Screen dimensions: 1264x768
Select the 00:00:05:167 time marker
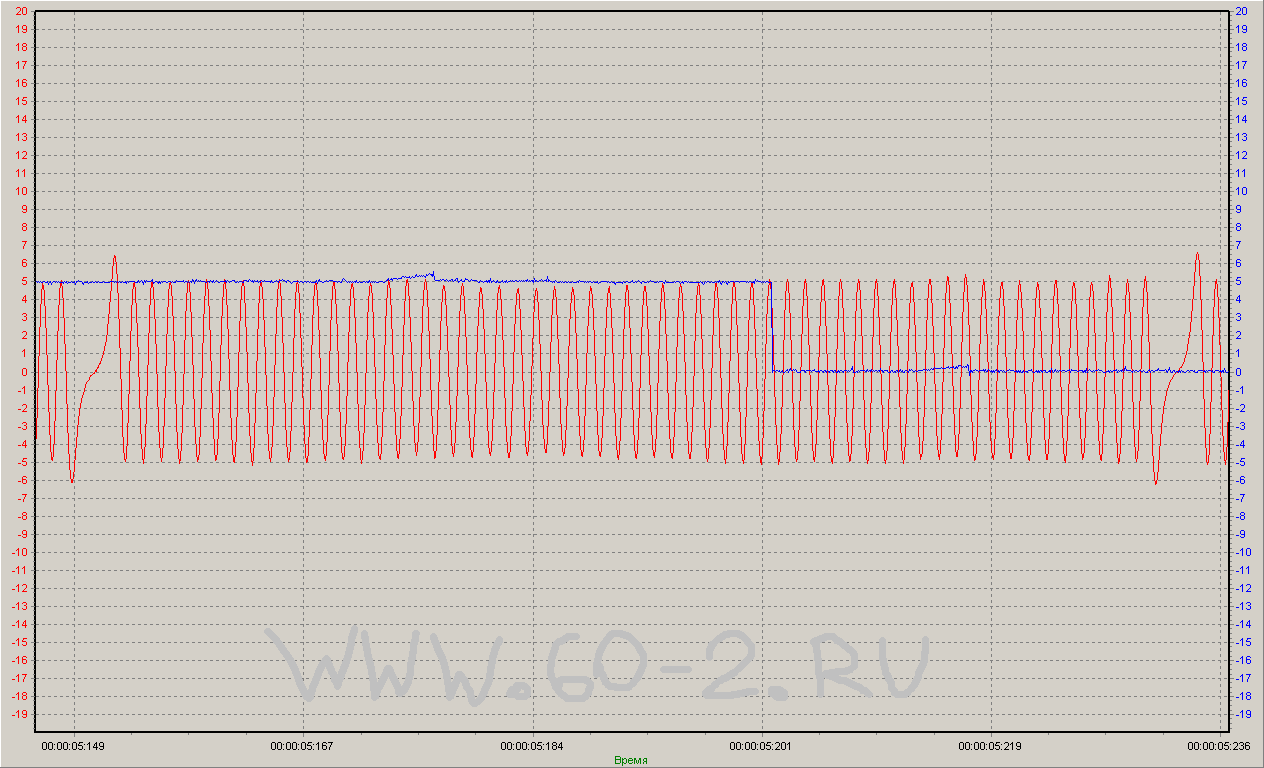(x=303, y=746)
